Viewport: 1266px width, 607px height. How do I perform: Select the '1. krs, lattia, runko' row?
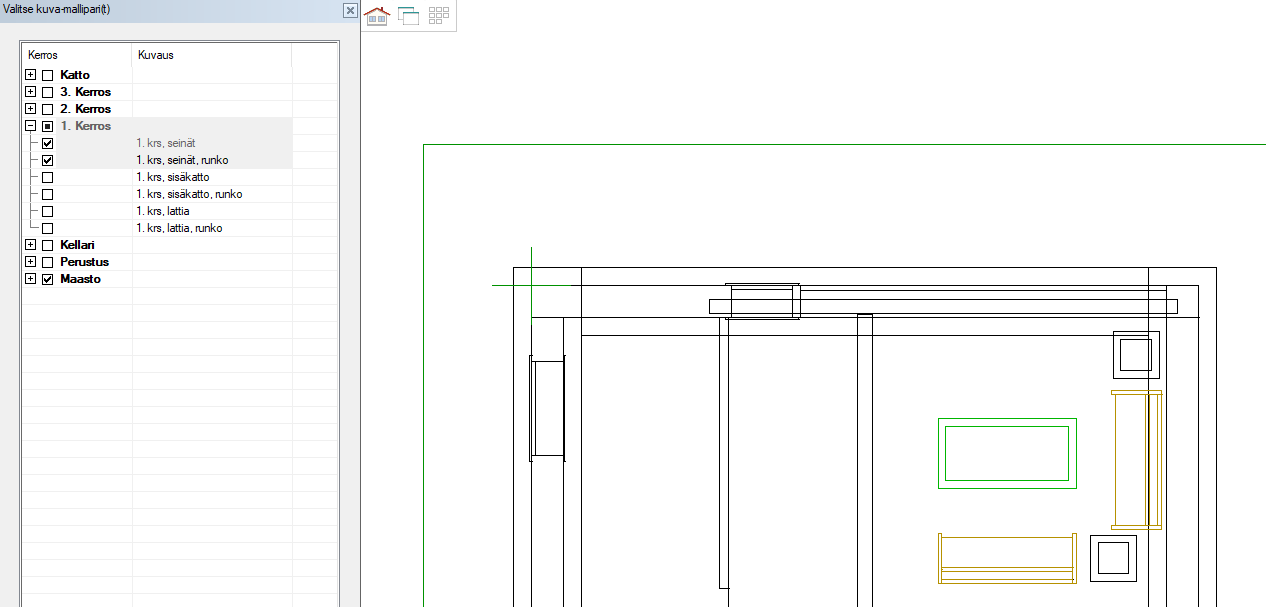pos(179,228)
